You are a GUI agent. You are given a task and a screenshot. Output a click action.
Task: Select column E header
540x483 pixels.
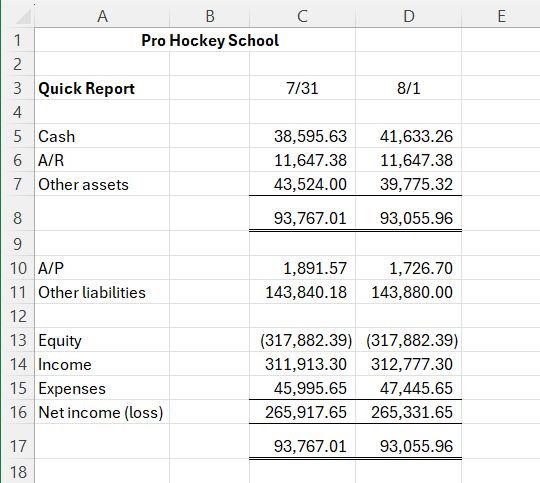pyautogui.click(x=501, y=16)
